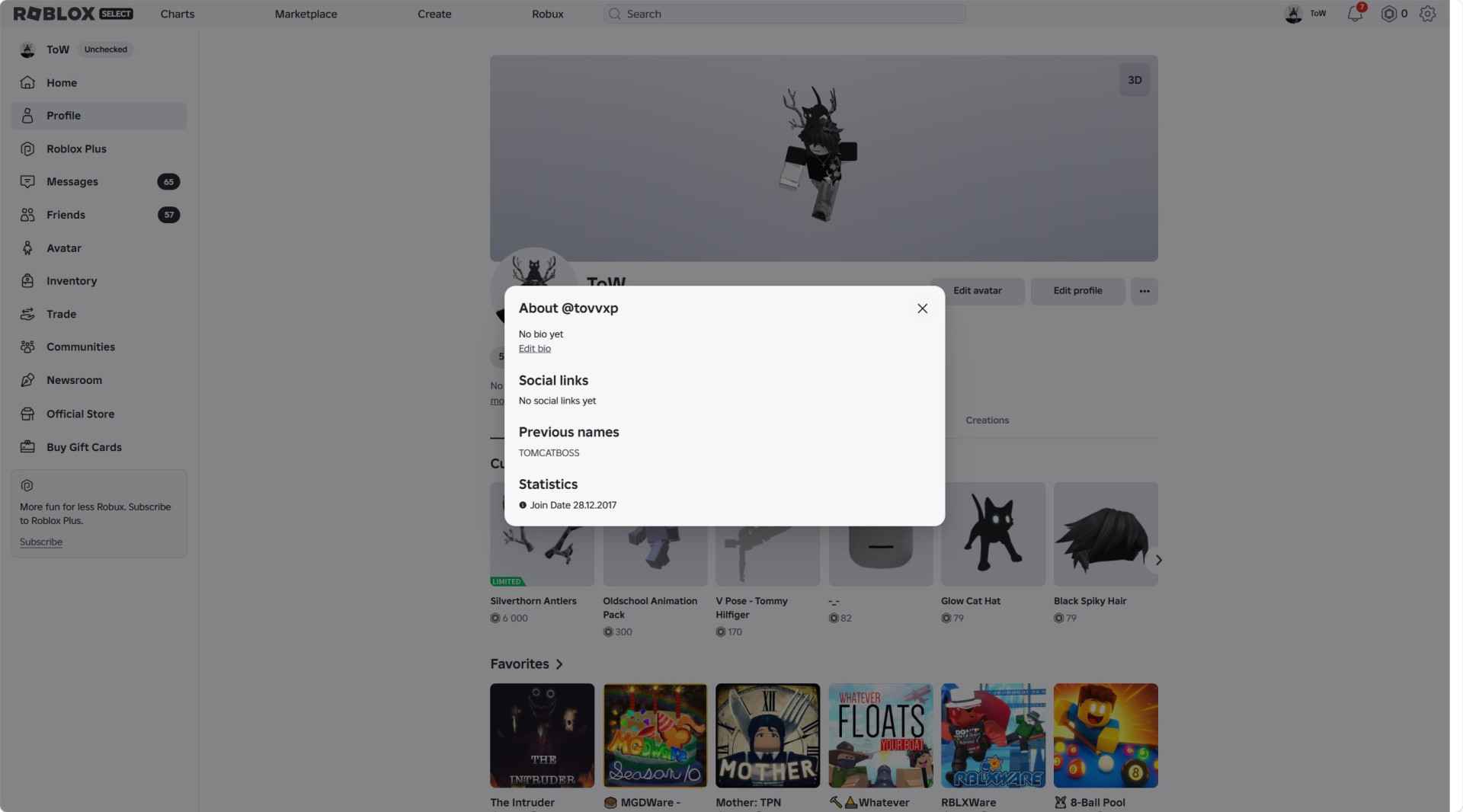The height and width of the screenshot is (812, 1463).
Task: Click the 3D avatar figure in banner
Action: 818,155
